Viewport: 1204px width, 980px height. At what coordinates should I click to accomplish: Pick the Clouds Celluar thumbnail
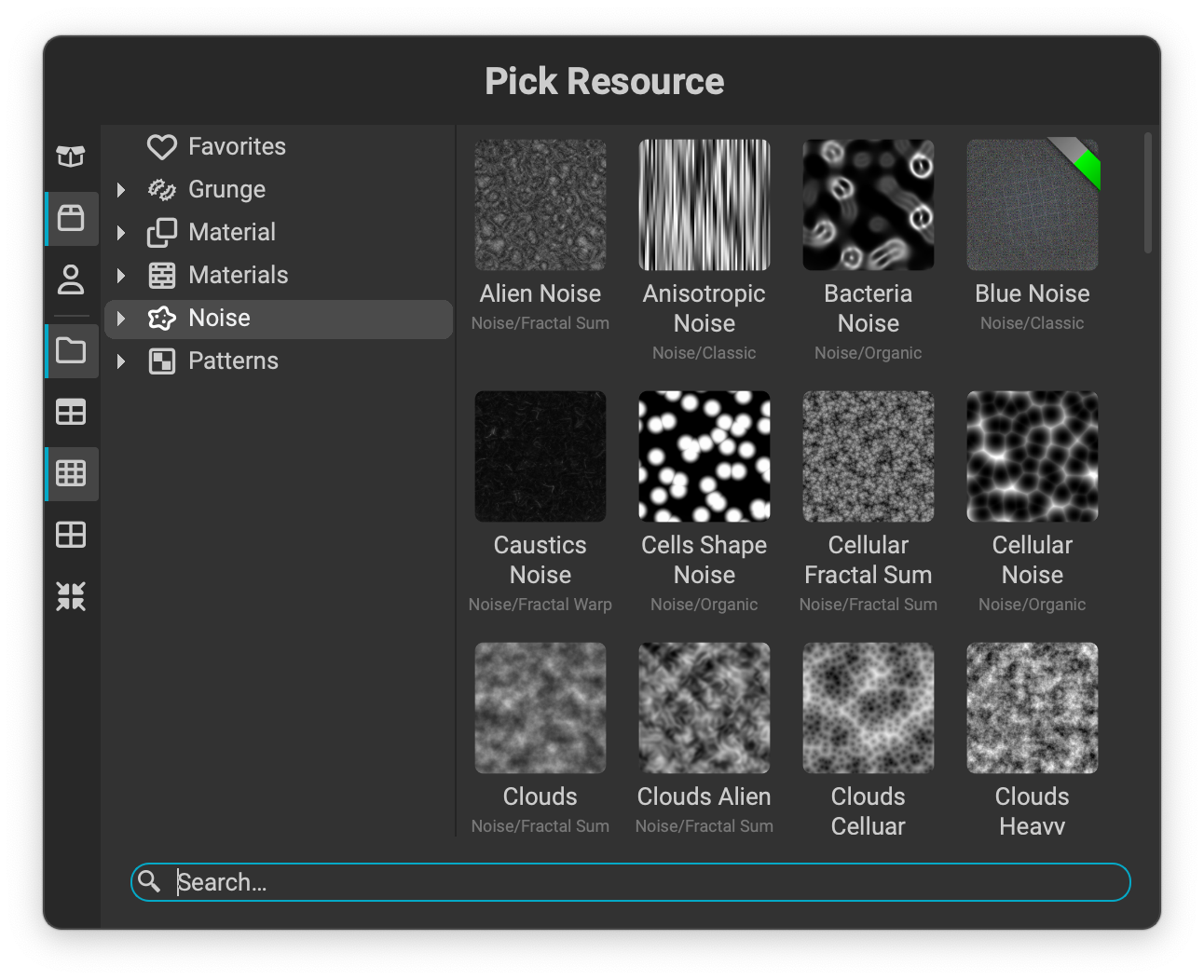click(x=869, y=708)
